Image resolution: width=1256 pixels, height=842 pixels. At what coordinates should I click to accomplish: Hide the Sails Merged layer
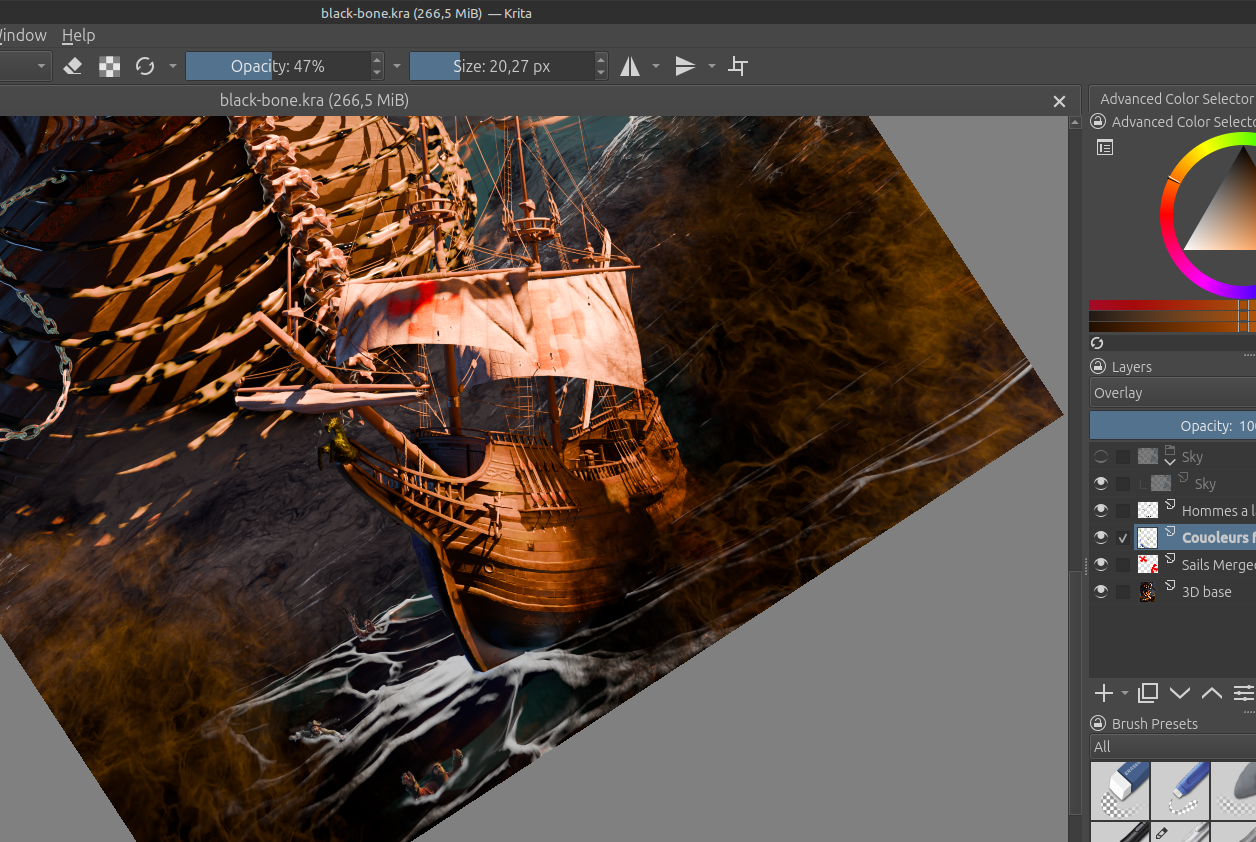click(x=1101, y=565)
